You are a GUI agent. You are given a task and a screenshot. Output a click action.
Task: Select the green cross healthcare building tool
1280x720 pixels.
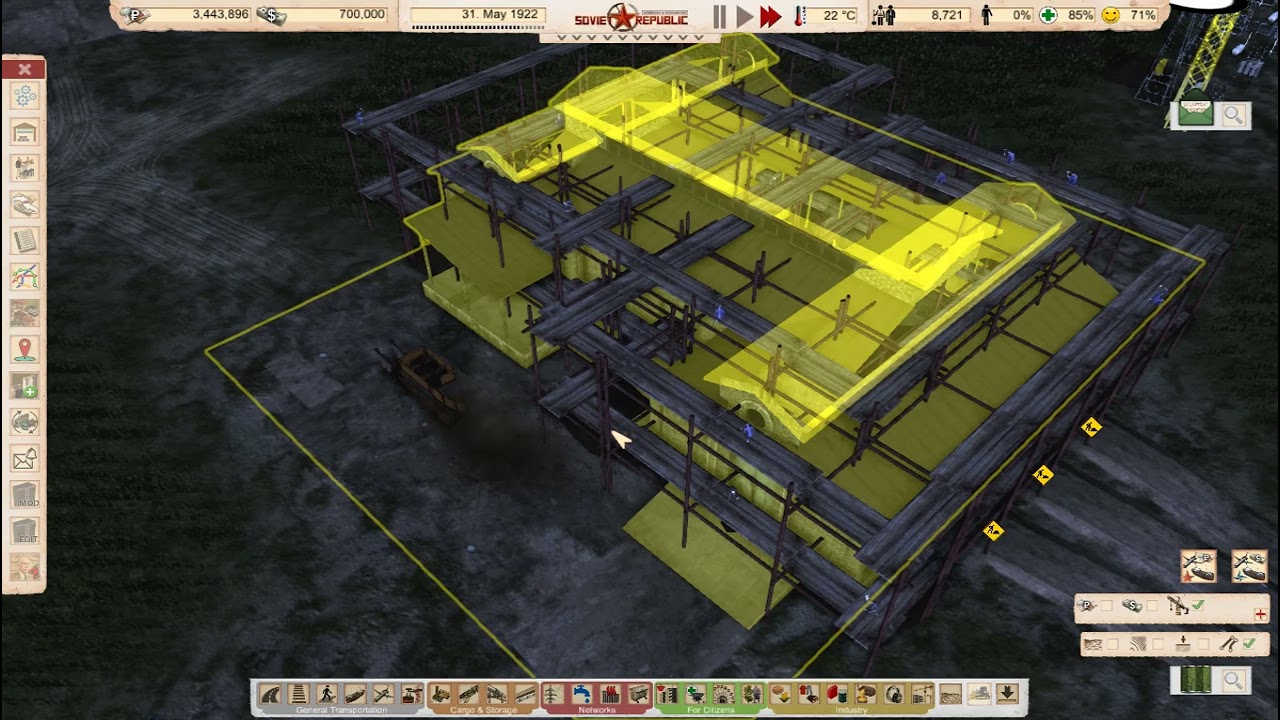pos(695,694)
